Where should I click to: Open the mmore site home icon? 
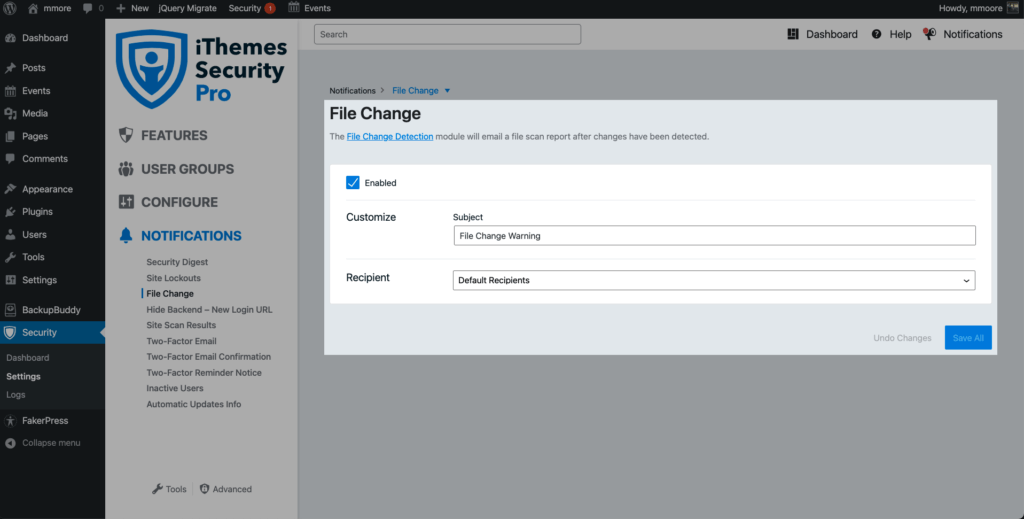coord(33,8)
